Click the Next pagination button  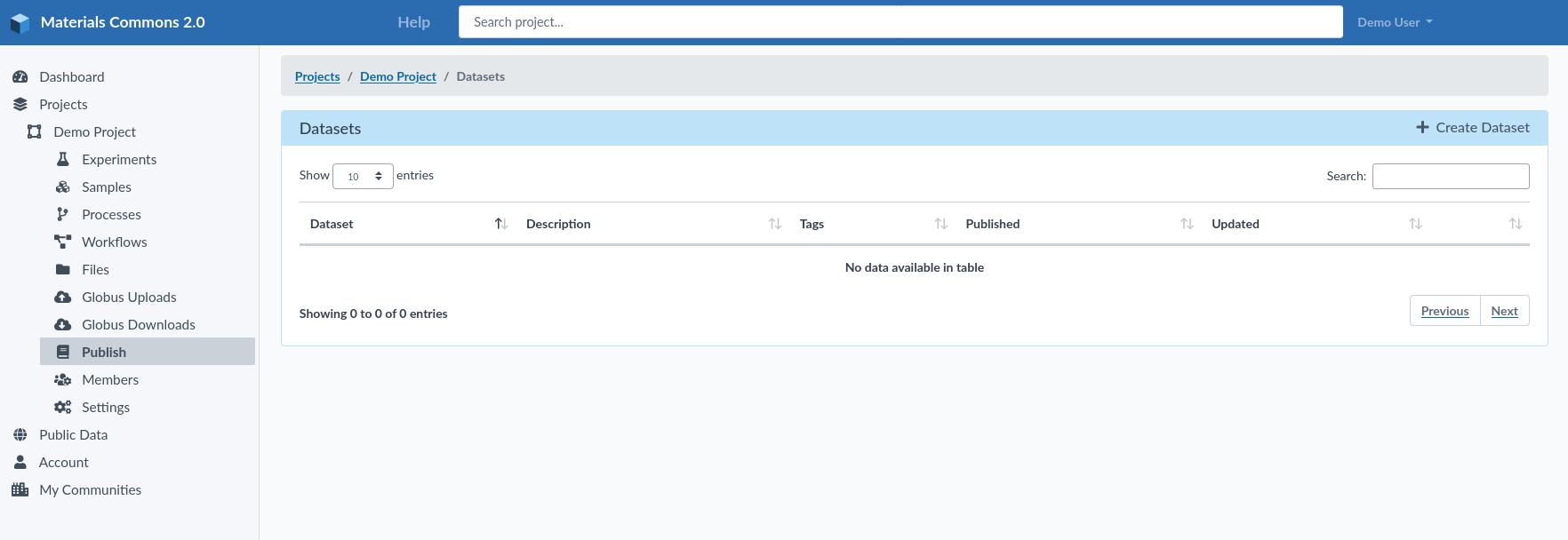pyautogui.click(x=1504, y=311)
